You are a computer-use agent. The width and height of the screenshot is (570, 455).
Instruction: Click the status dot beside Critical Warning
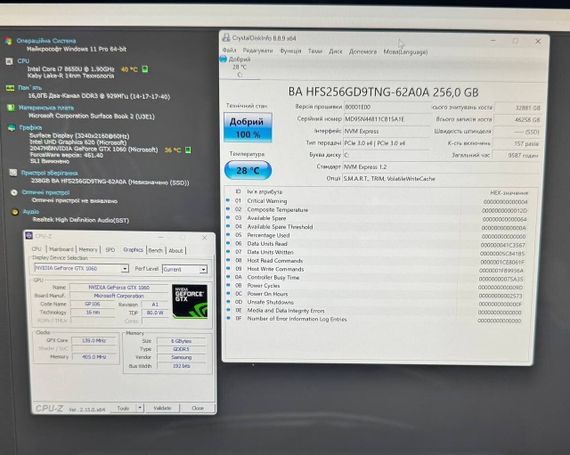(x=228, y=200)
